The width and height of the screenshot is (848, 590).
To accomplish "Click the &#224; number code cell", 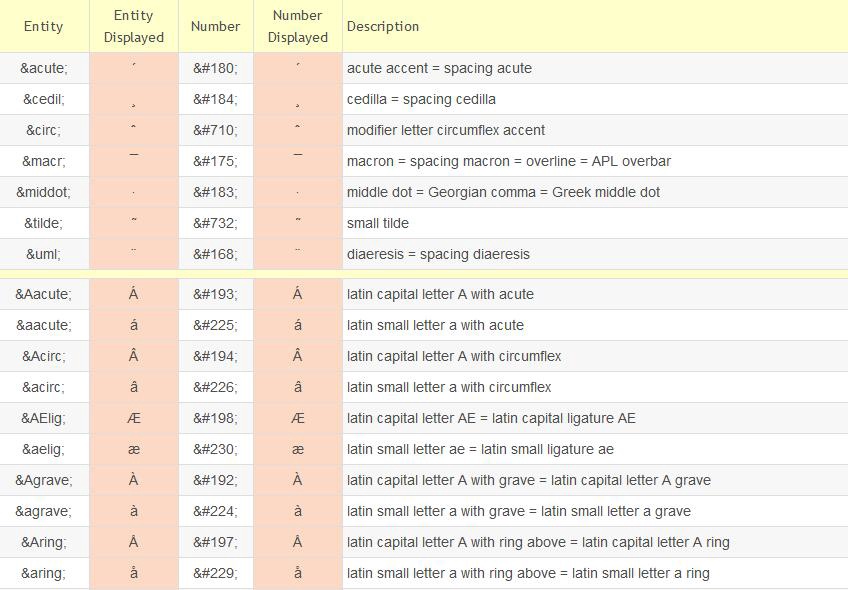I will [215, 511].
